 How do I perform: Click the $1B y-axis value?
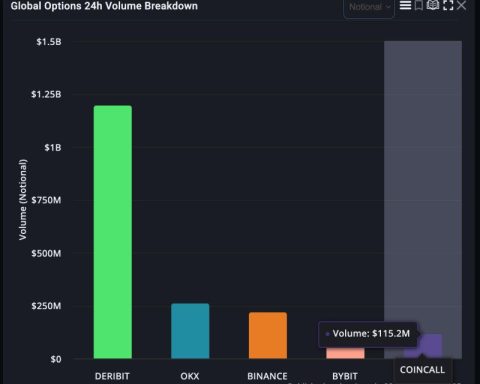(53, 148)
